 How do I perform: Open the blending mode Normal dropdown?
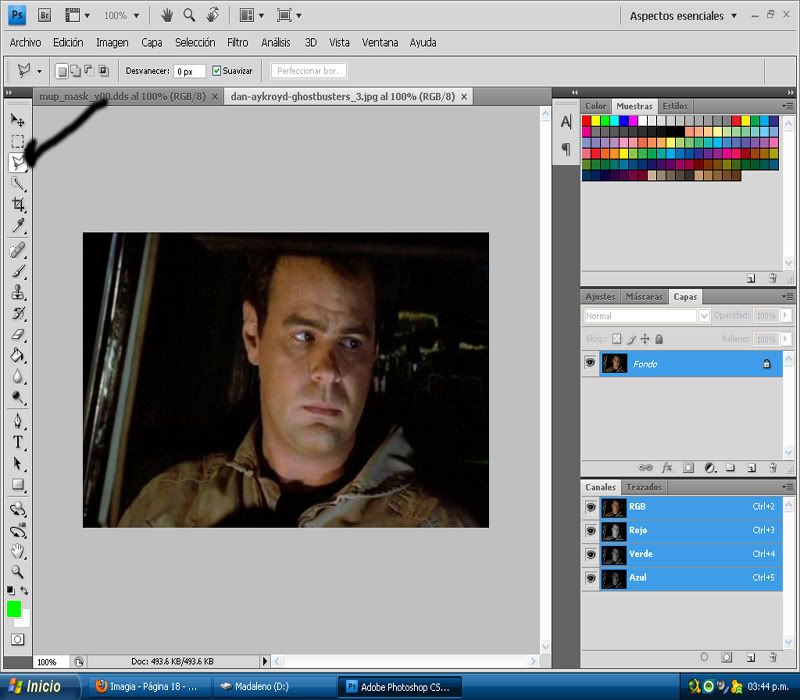pyautogui.click(x=704, y=316)
